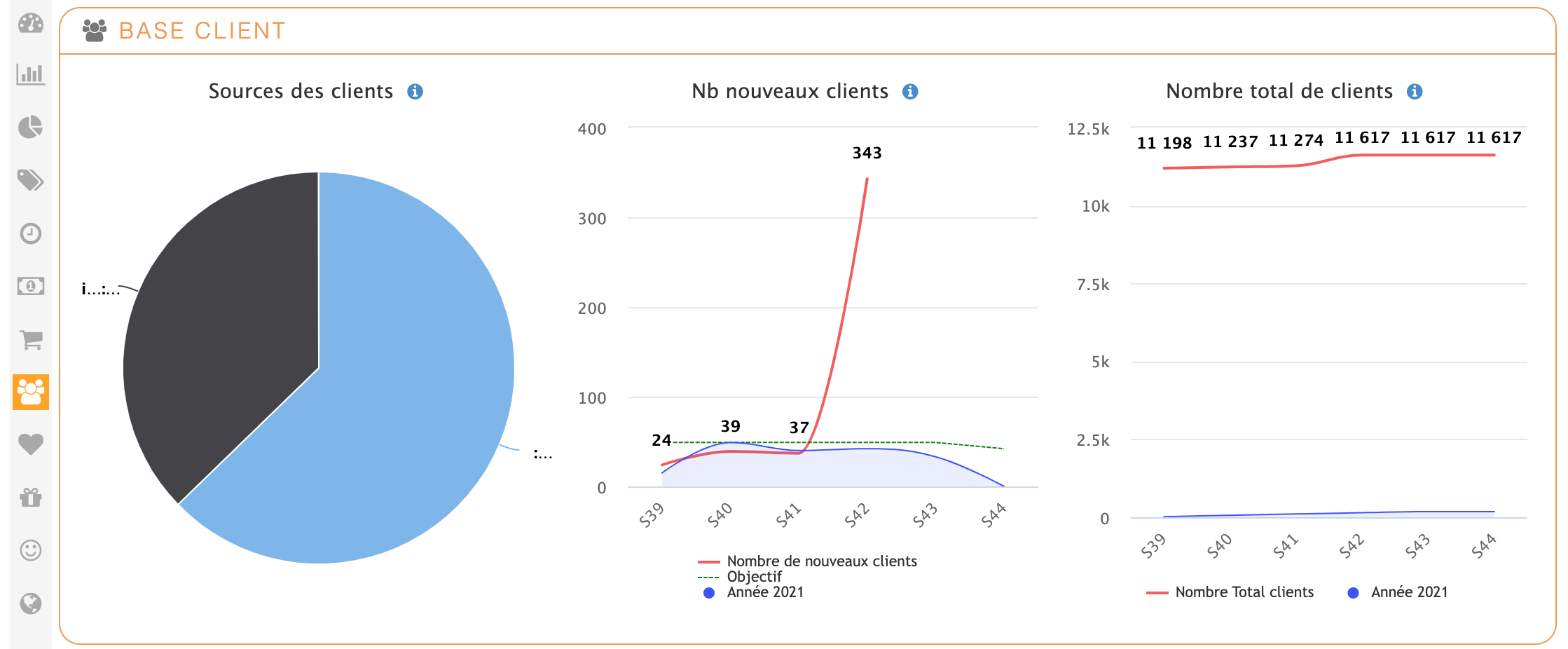Screen dimensions: 1568x649
Task: Select the highlighted customers group icon
Action: click(31, 392)
